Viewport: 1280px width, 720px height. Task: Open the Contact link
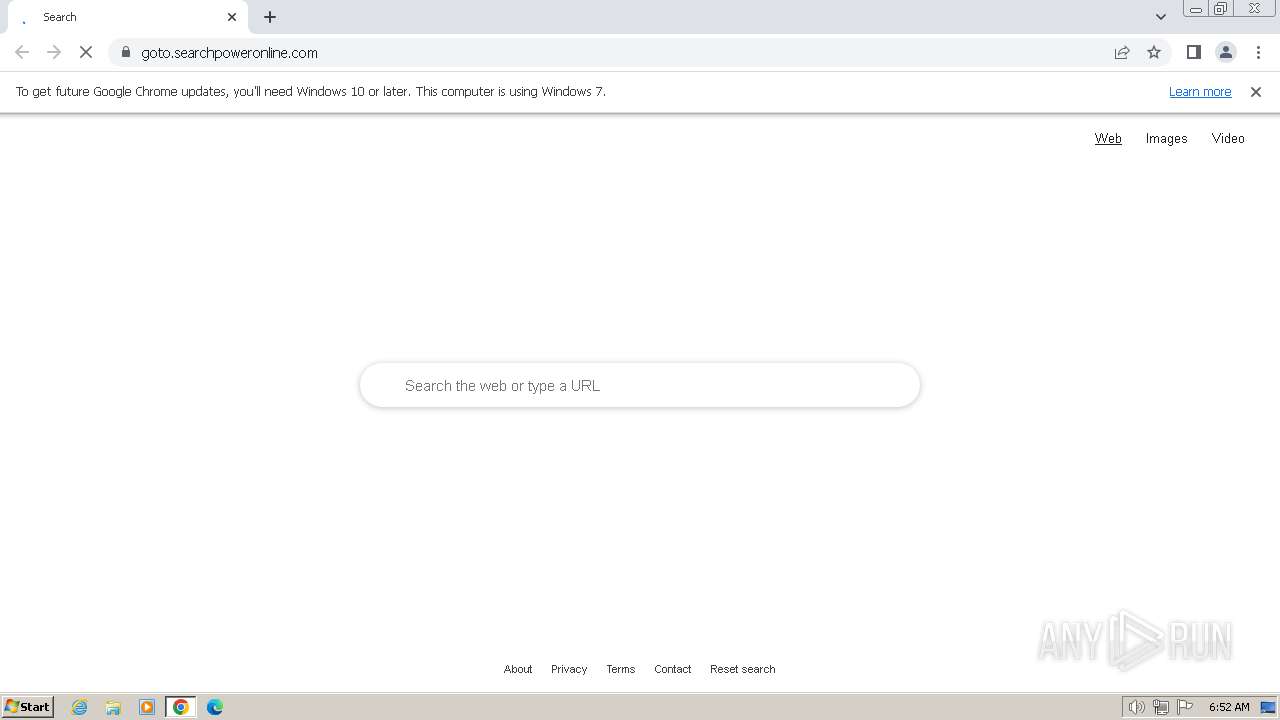coord(672,669)
